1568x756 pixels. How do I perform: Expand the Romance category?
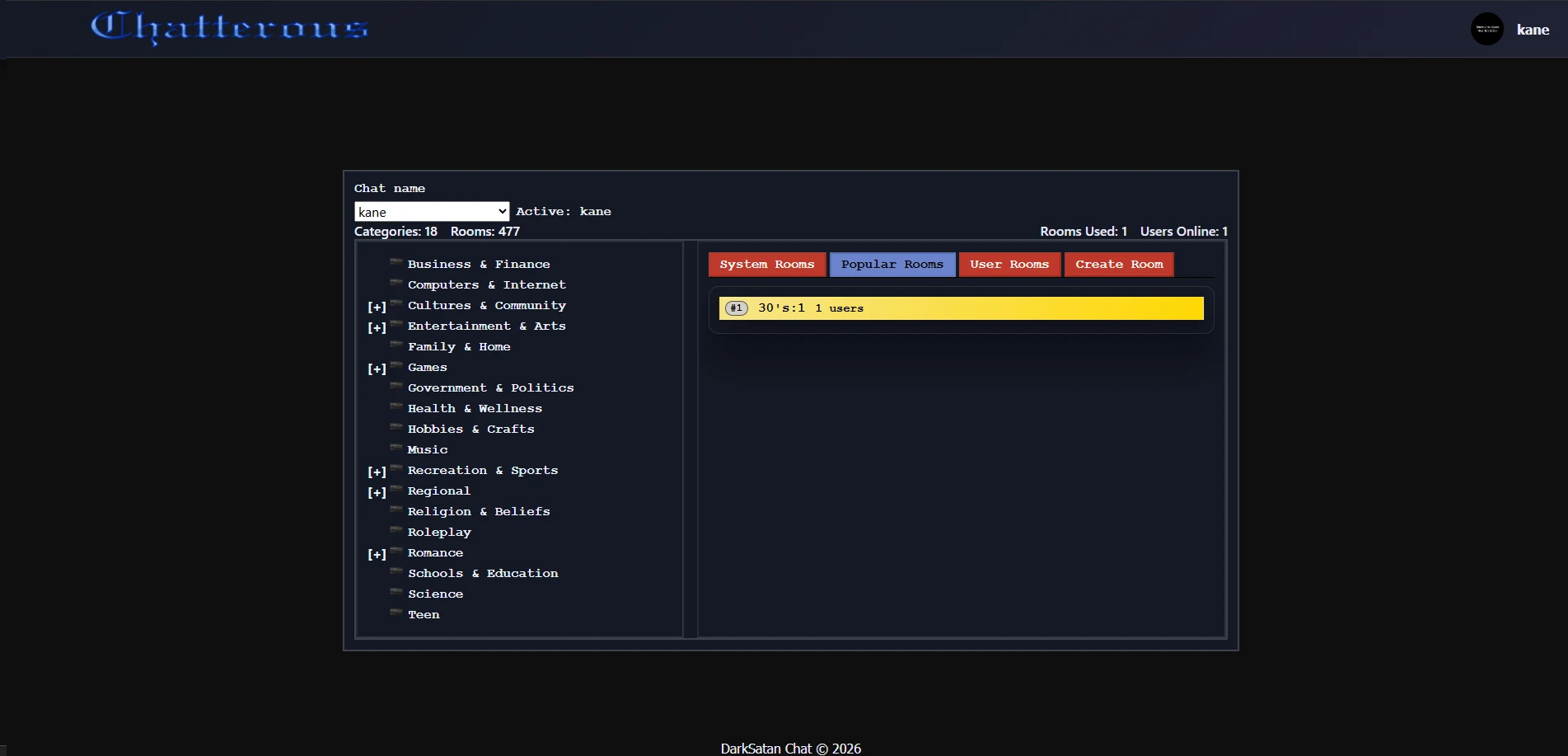(x=377, y=554)
